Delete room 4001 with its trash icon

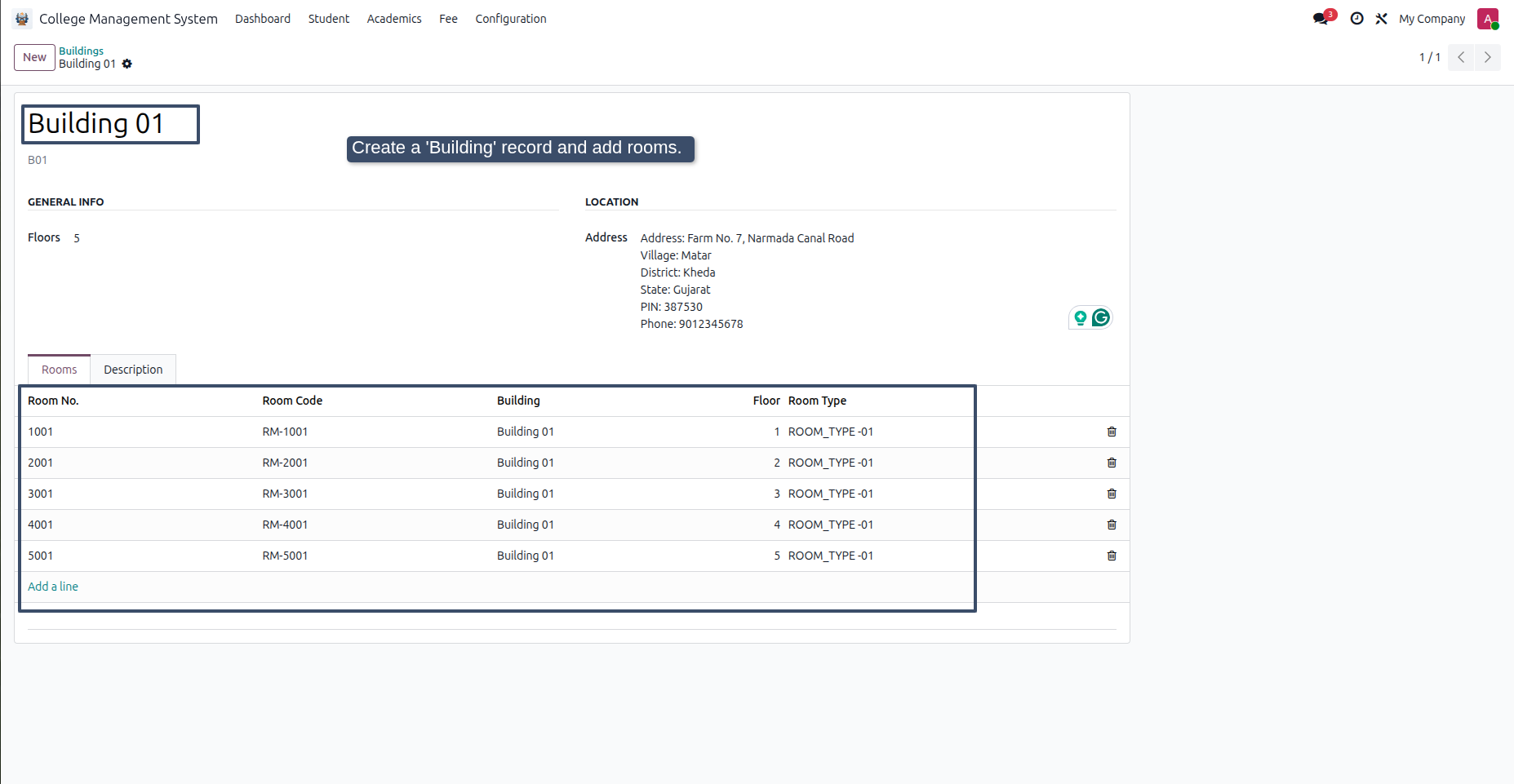[1112, 525]
